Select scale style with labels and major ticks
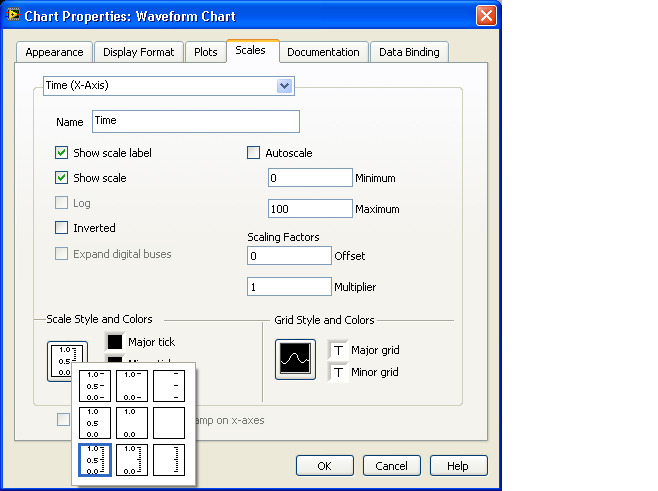 [x=96, y=385]
